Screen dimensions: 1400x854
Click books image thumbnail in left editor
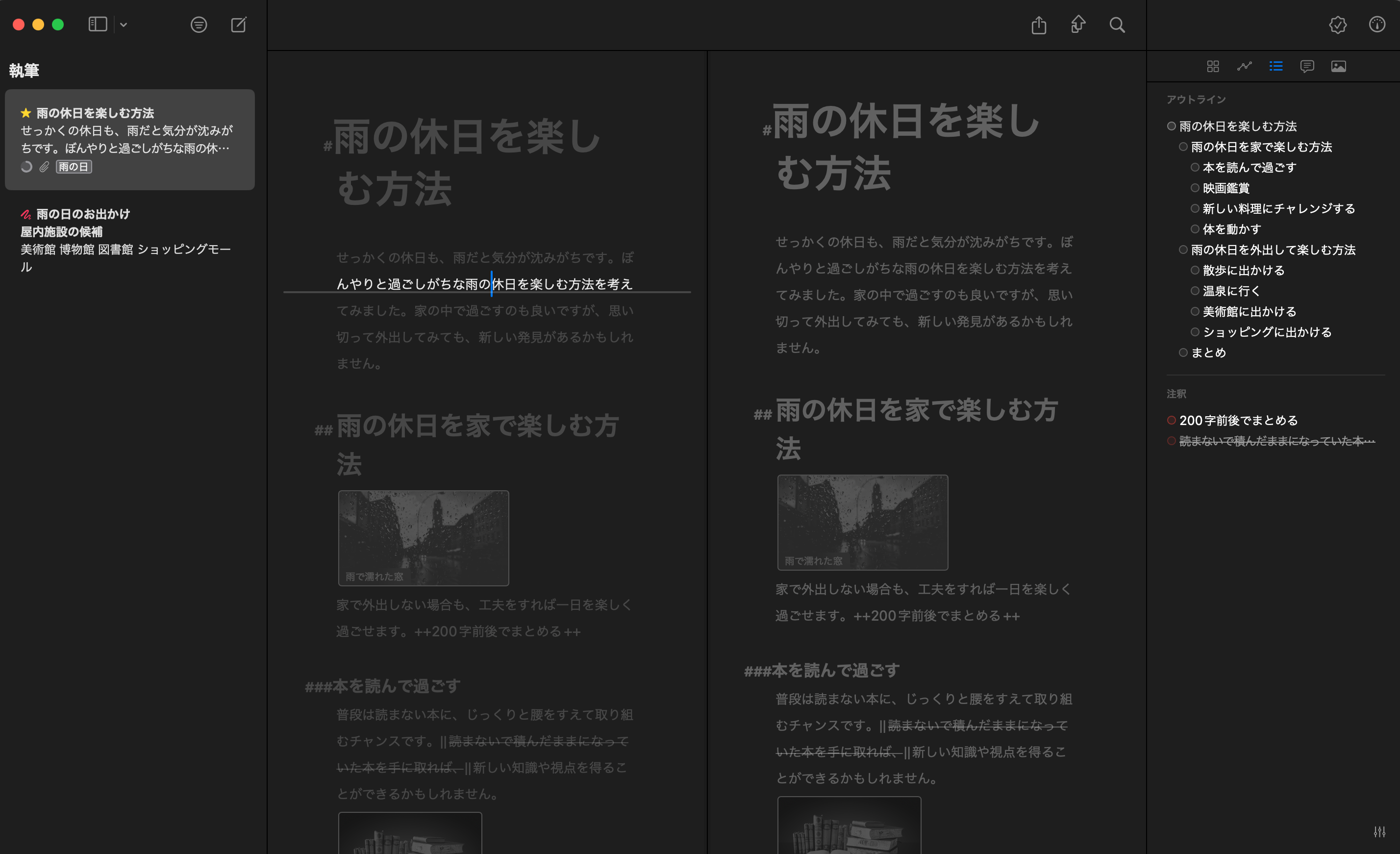(x=410, y=833)
